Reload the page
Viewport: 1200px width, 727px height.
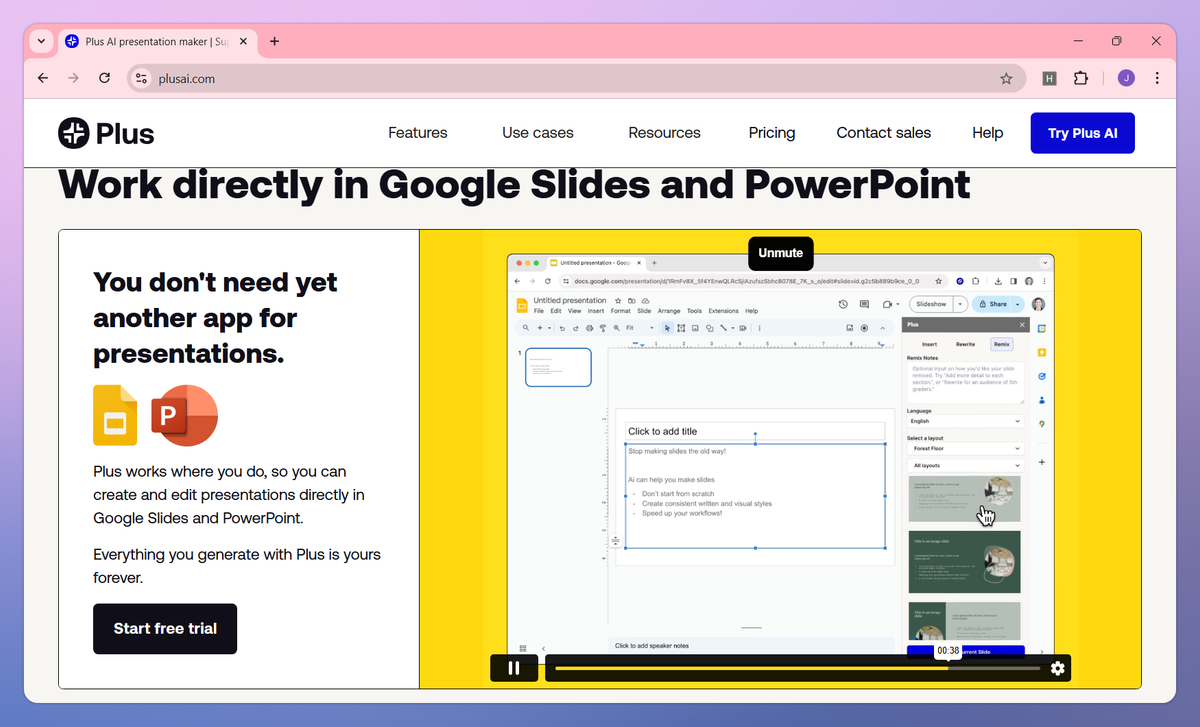click(x=104, y=78)
